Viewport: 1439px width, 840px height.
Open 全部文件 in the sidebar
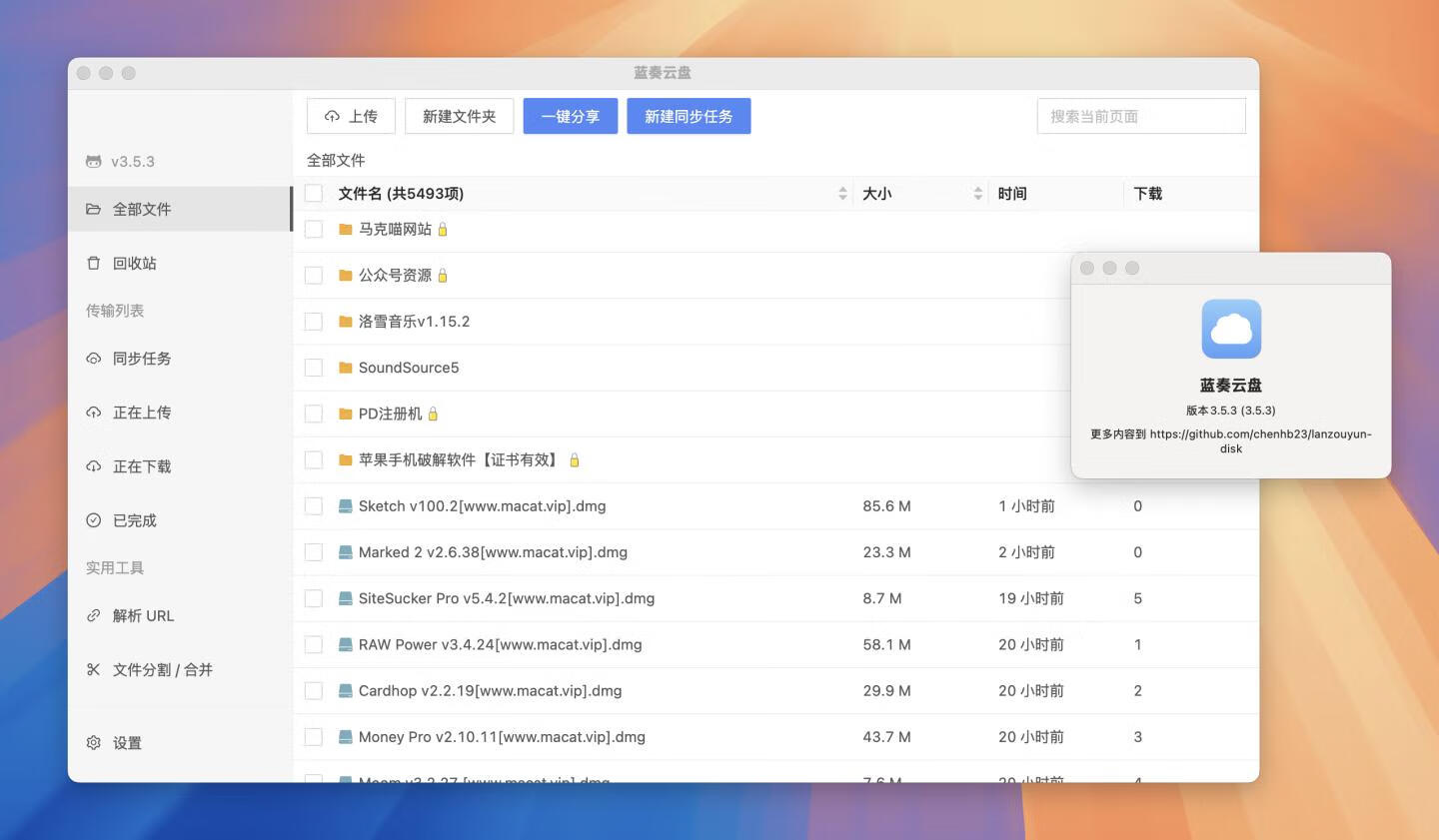(180, 209)
